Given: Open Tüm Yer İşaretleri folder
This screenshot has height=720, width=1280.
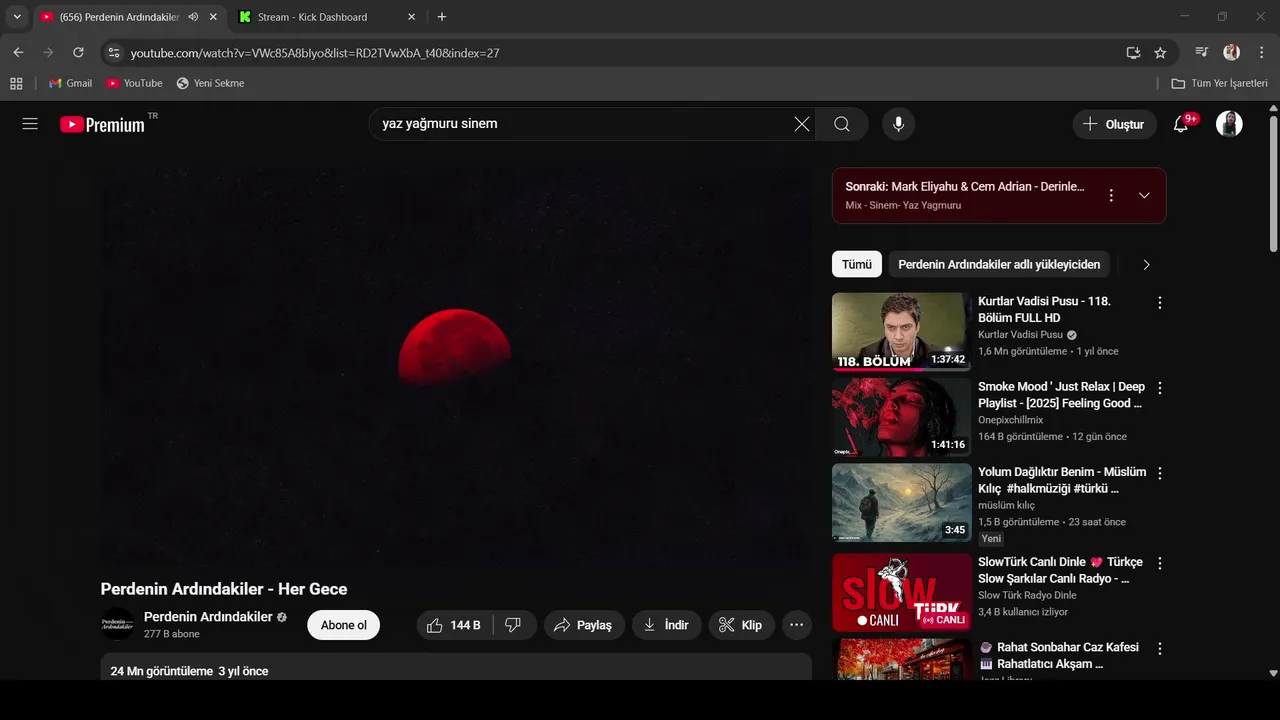Looking at the screenshot, I should [1220, 83].
